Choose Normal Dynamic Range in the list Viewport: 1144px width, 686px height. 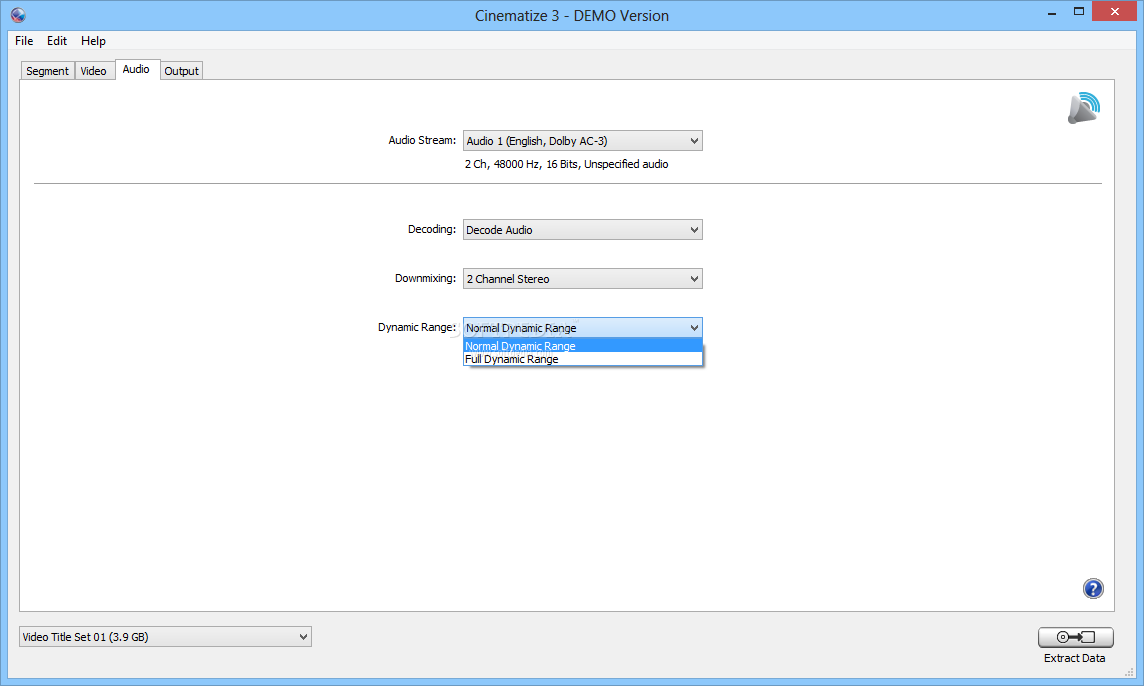coord(582,346)
